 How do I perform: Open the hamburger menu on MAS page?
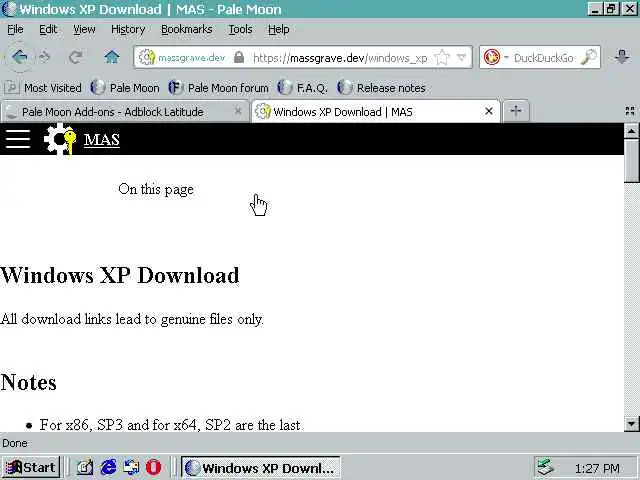coord(18,139)
